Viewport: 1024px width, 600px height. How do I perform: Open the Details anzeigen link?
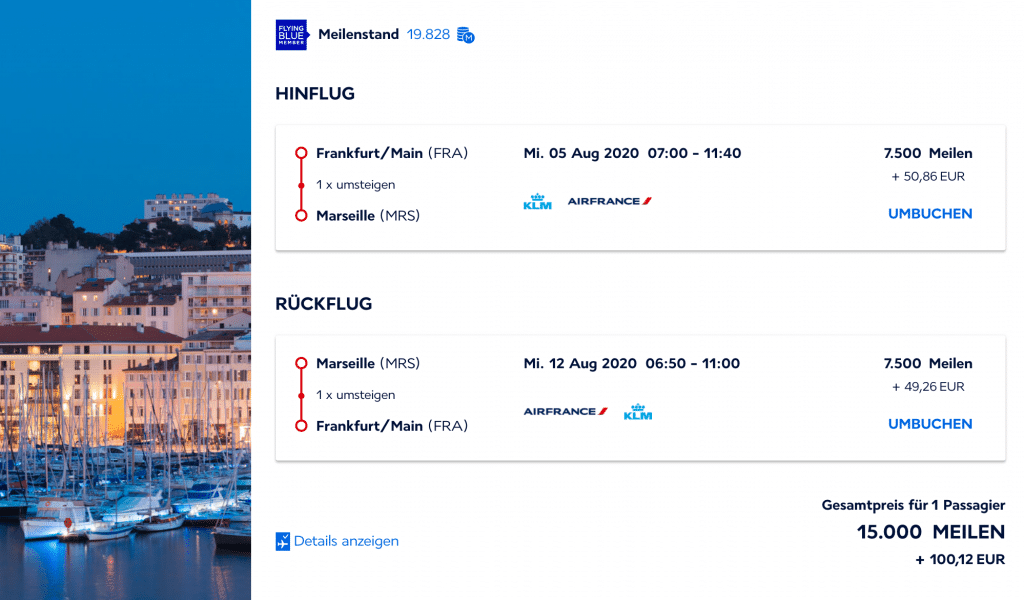[346, 541]
